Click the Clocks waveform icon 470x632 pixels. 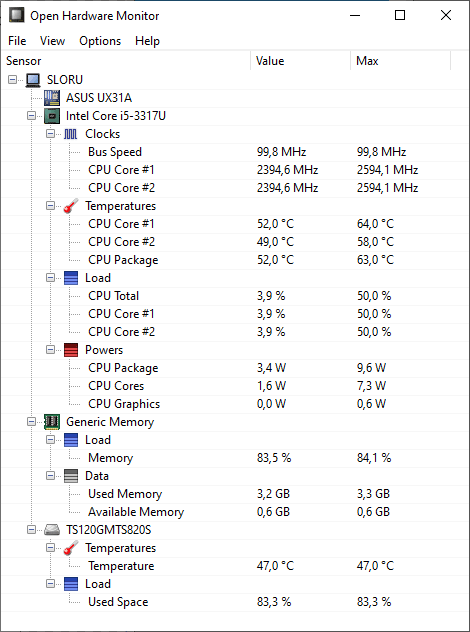coord(71,134)
